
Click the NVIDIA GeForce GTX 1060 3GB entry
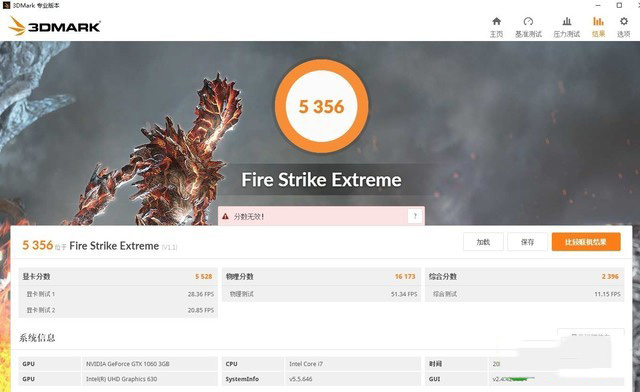[127, 364]
